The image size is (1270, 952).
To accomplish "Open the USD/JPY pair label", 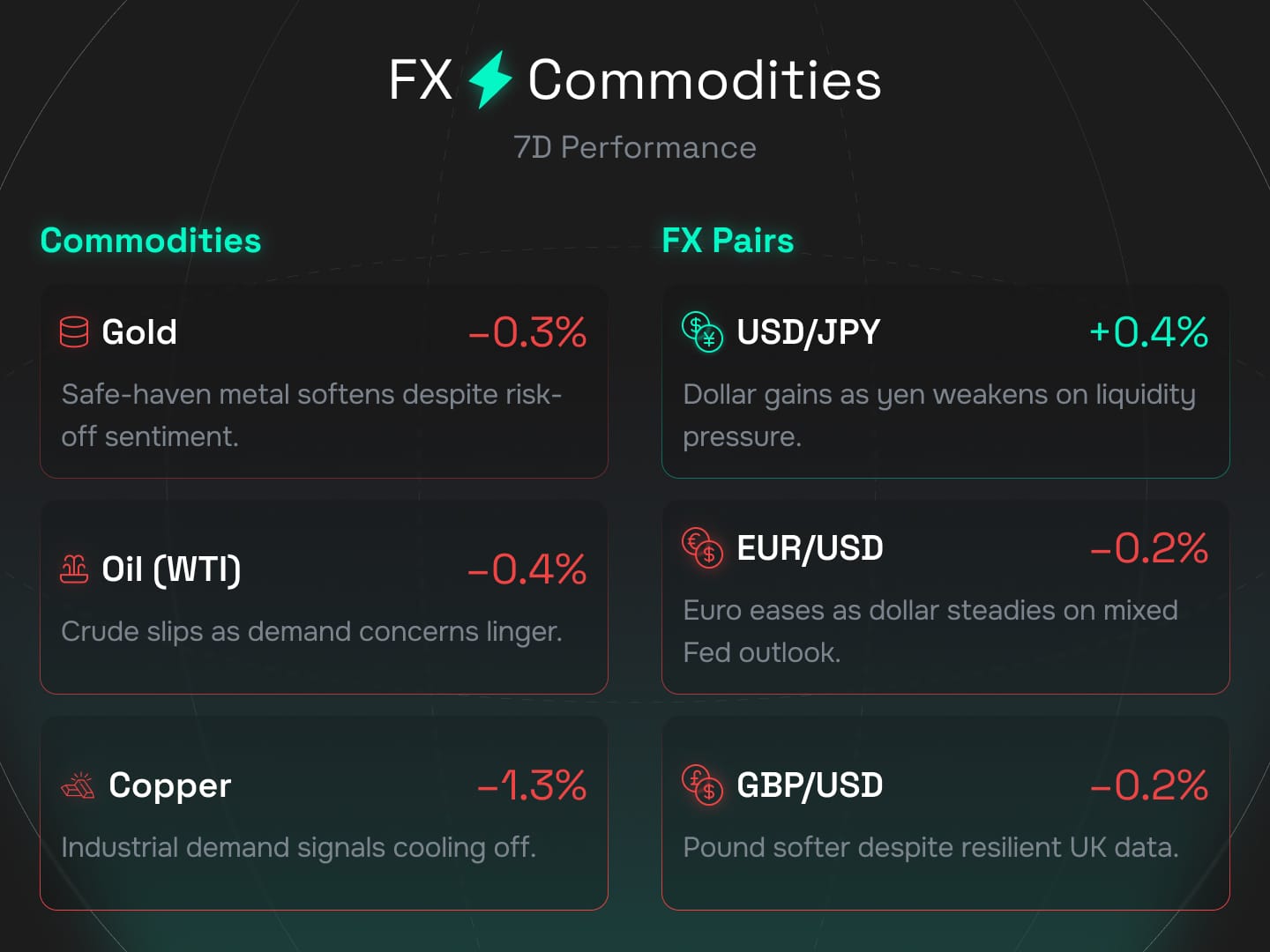I will pyautogui.click(x=808, y=332).
